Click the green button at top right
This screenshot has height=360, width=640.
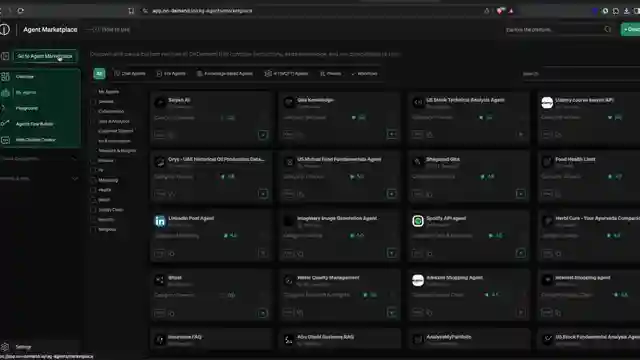pos(631,29)
